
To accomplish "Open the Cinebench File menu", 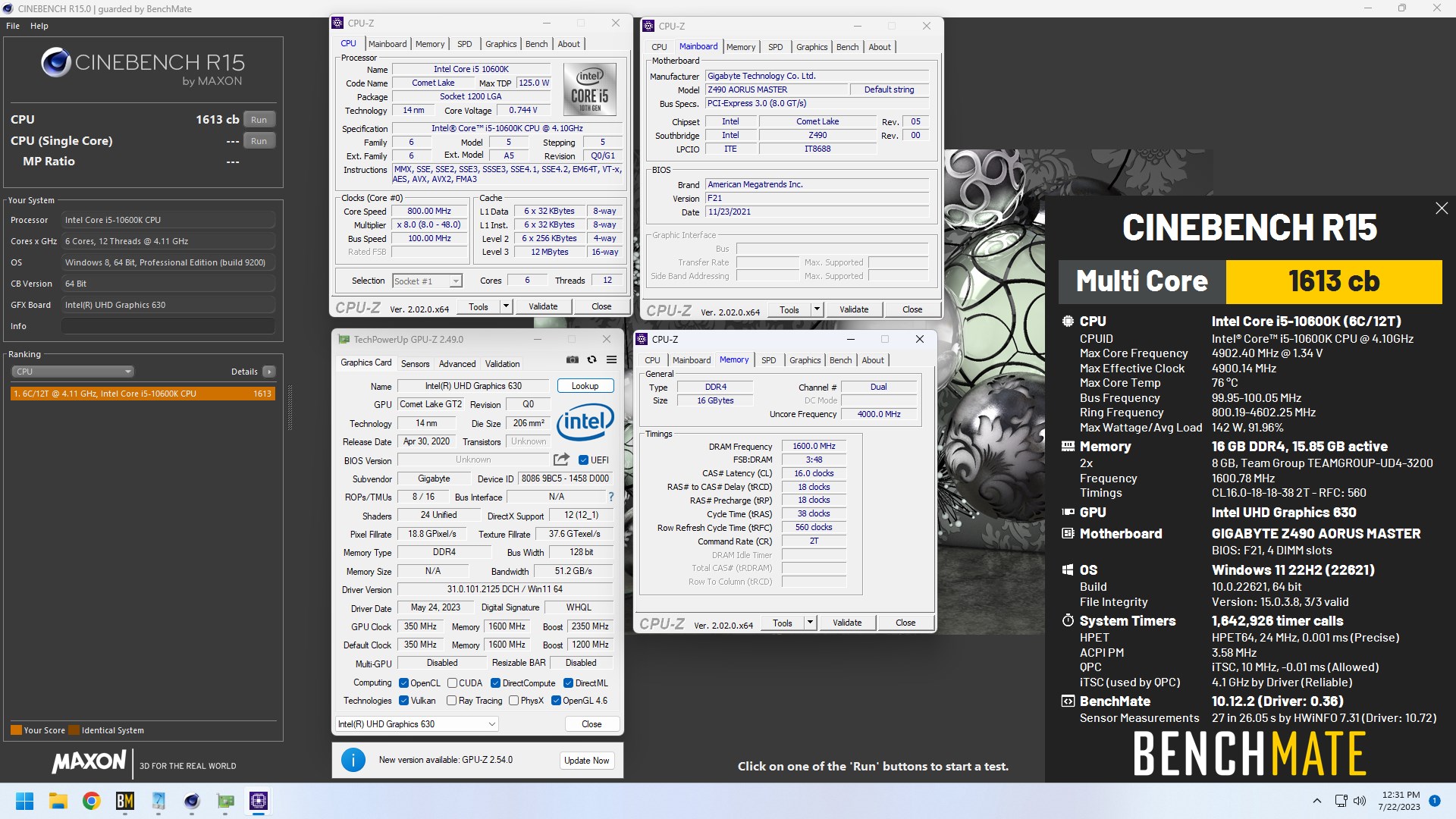I will (13, 26).
